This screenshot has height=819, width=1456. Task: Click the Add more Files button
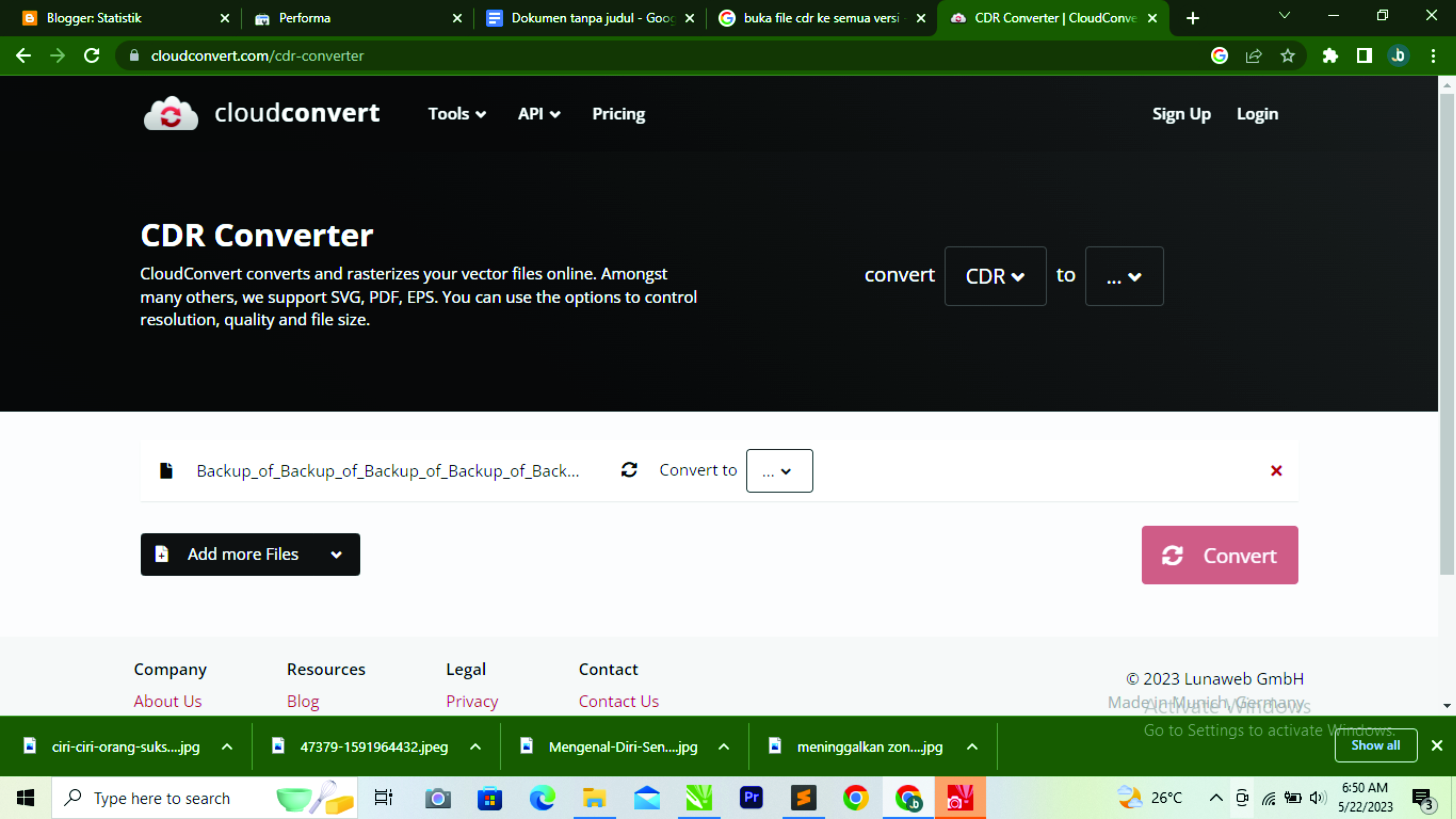(250, 554)
